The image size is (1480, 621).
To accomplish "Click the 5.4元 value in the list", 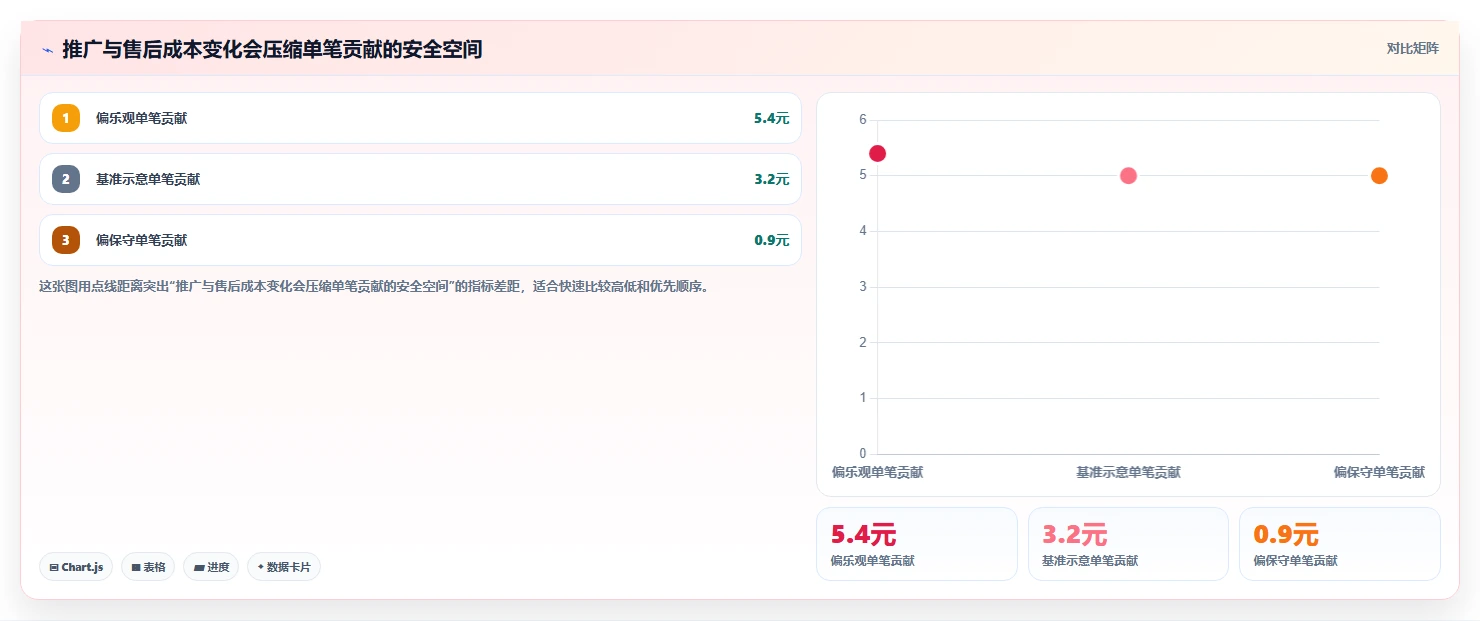I will pyautogui.click(x=771, y=118).
